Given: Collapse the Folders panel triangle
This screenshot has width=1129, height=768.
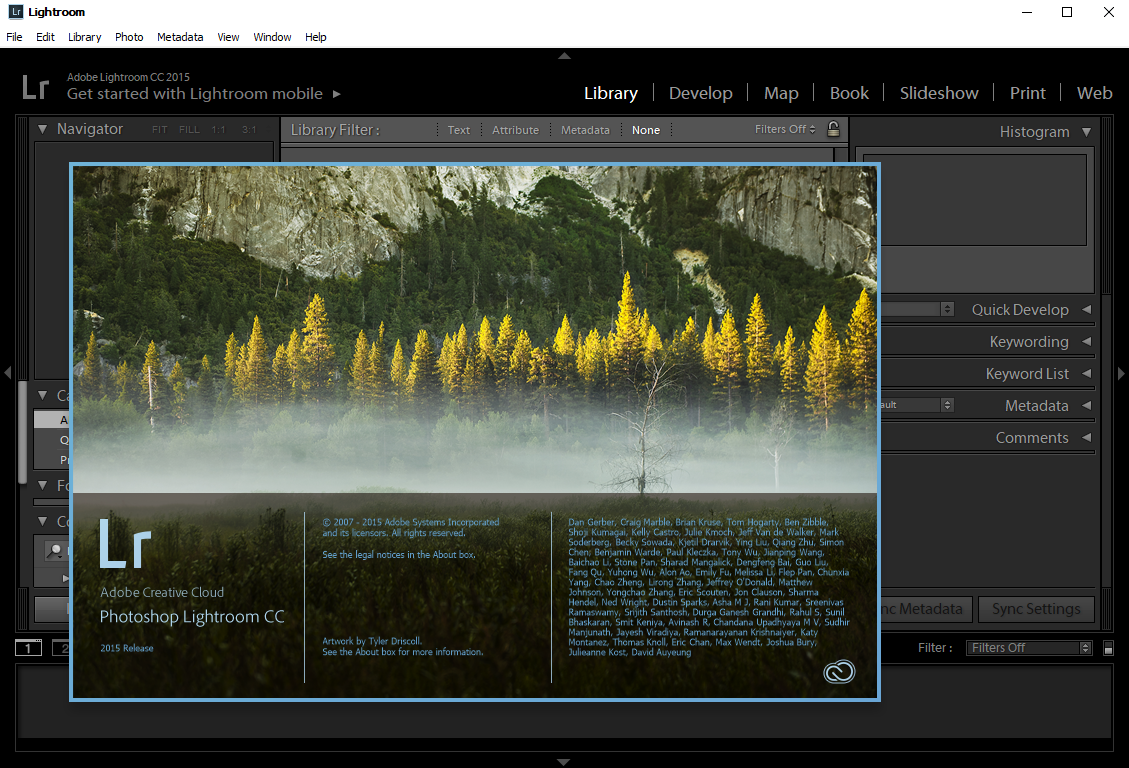Looking at the screenshot, I should click(x=42, y=485).
